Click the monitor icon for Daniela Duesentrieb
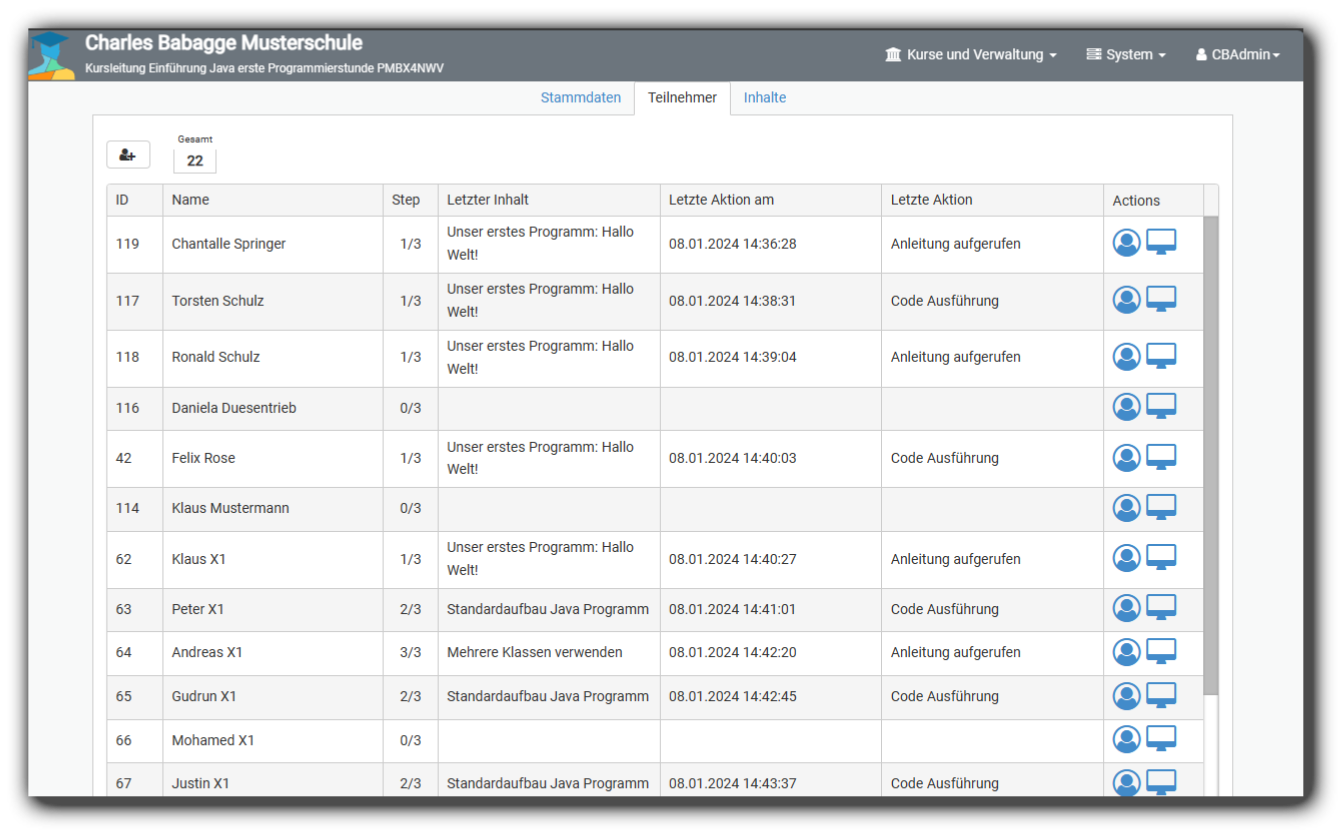 tap(1161, 406)
